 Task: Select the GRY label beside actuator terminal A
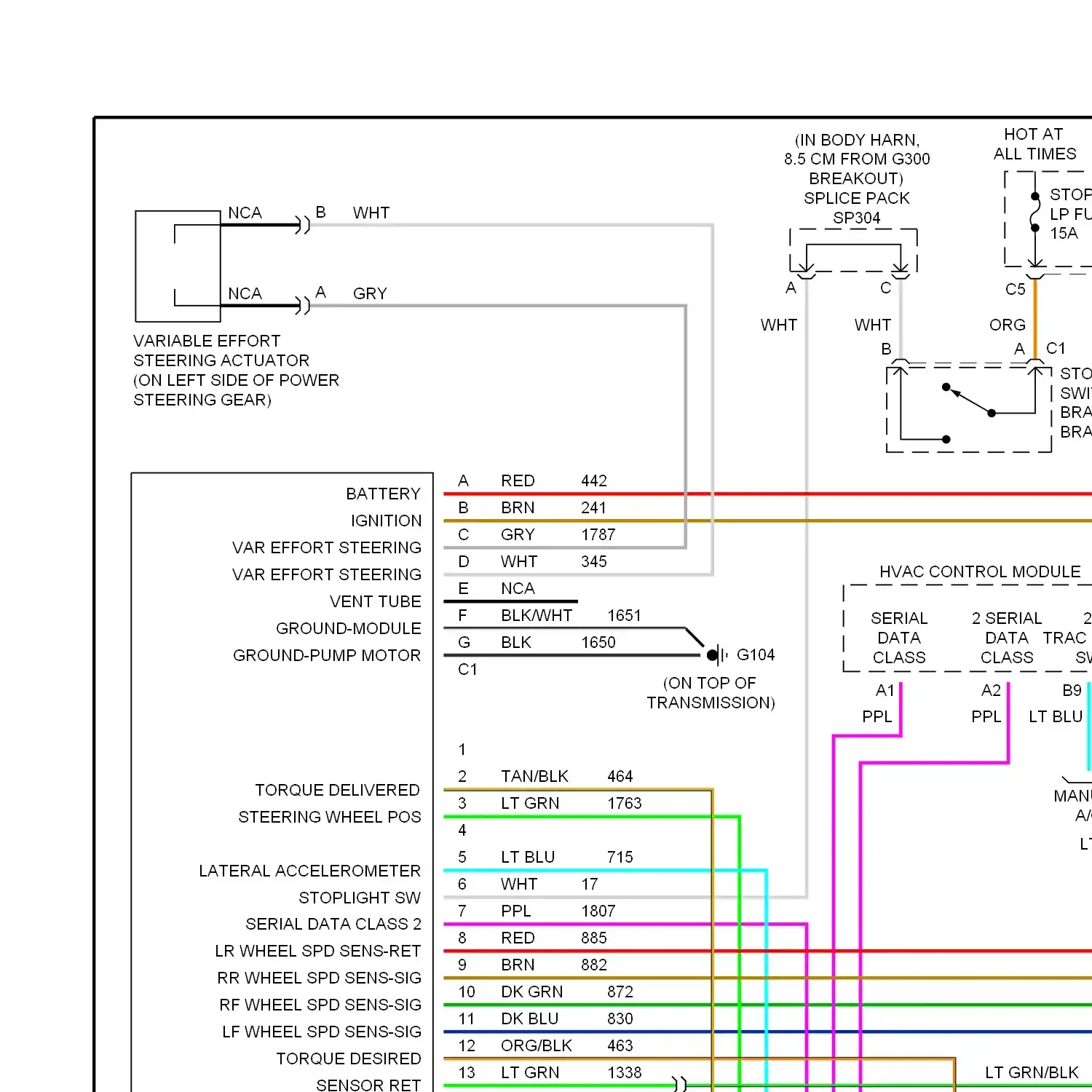click(370, 293)
